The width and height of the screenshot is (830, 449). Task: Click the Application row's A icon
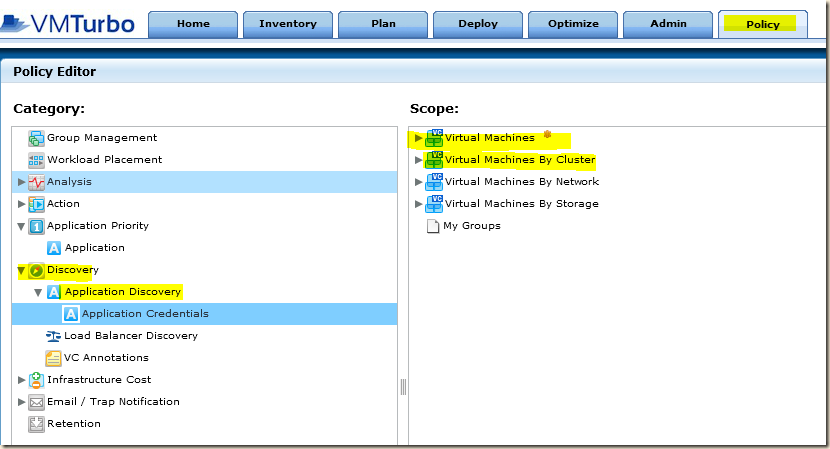point(53,248)
